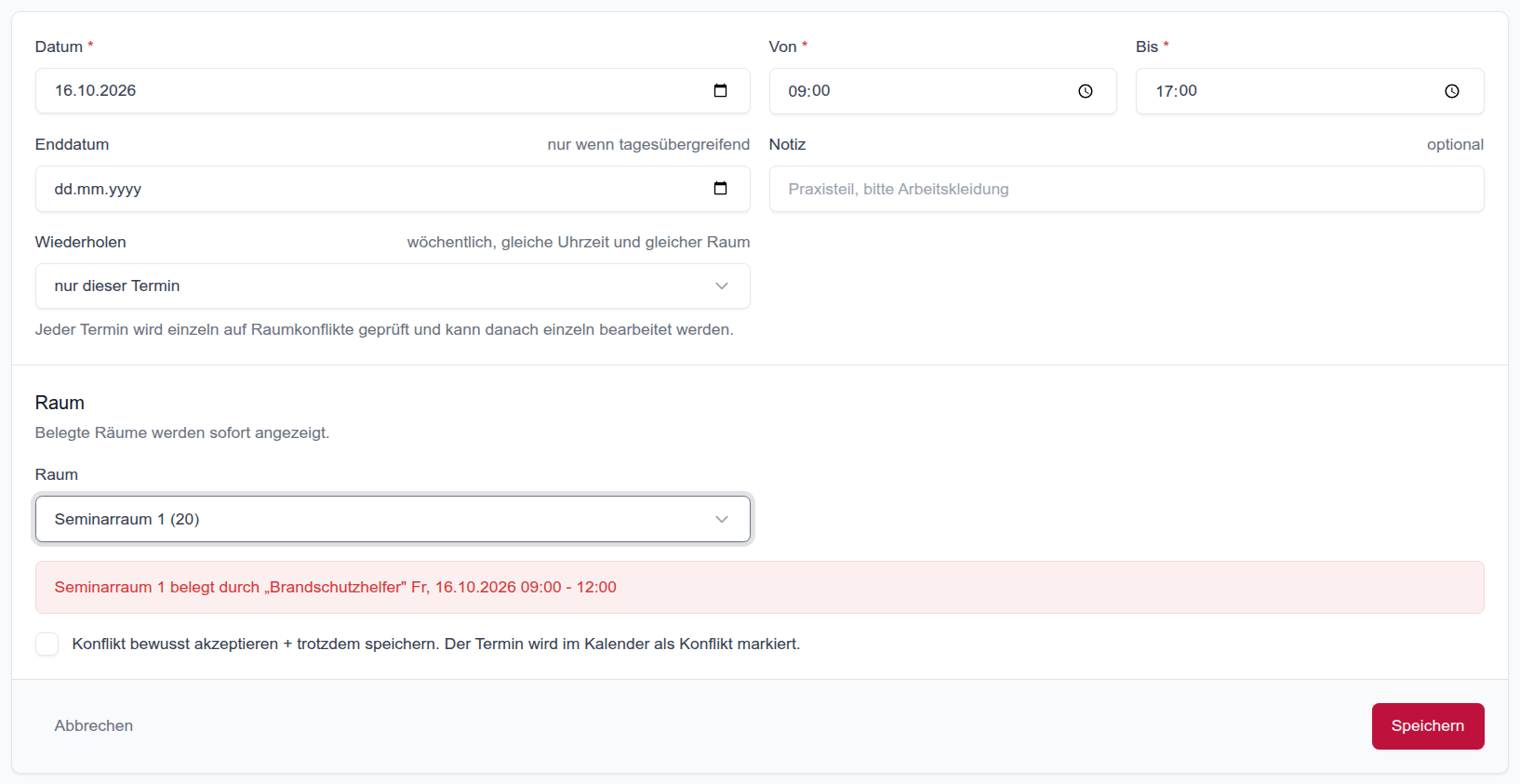
Task: Expand the 'nur dieser Termin' dropdown
Action: [393, 286]
